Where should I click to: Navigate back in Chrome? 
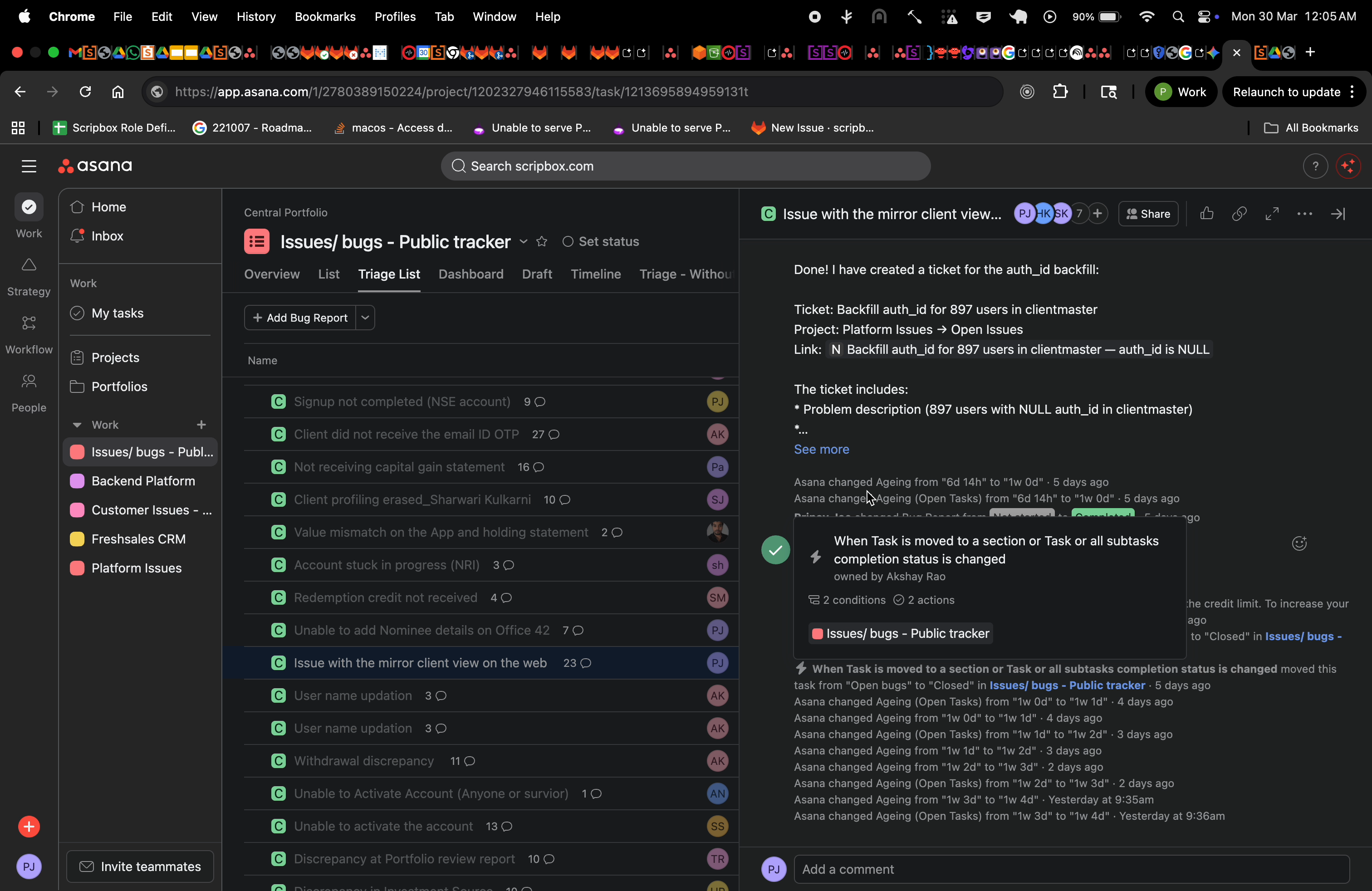pos(20,92)
